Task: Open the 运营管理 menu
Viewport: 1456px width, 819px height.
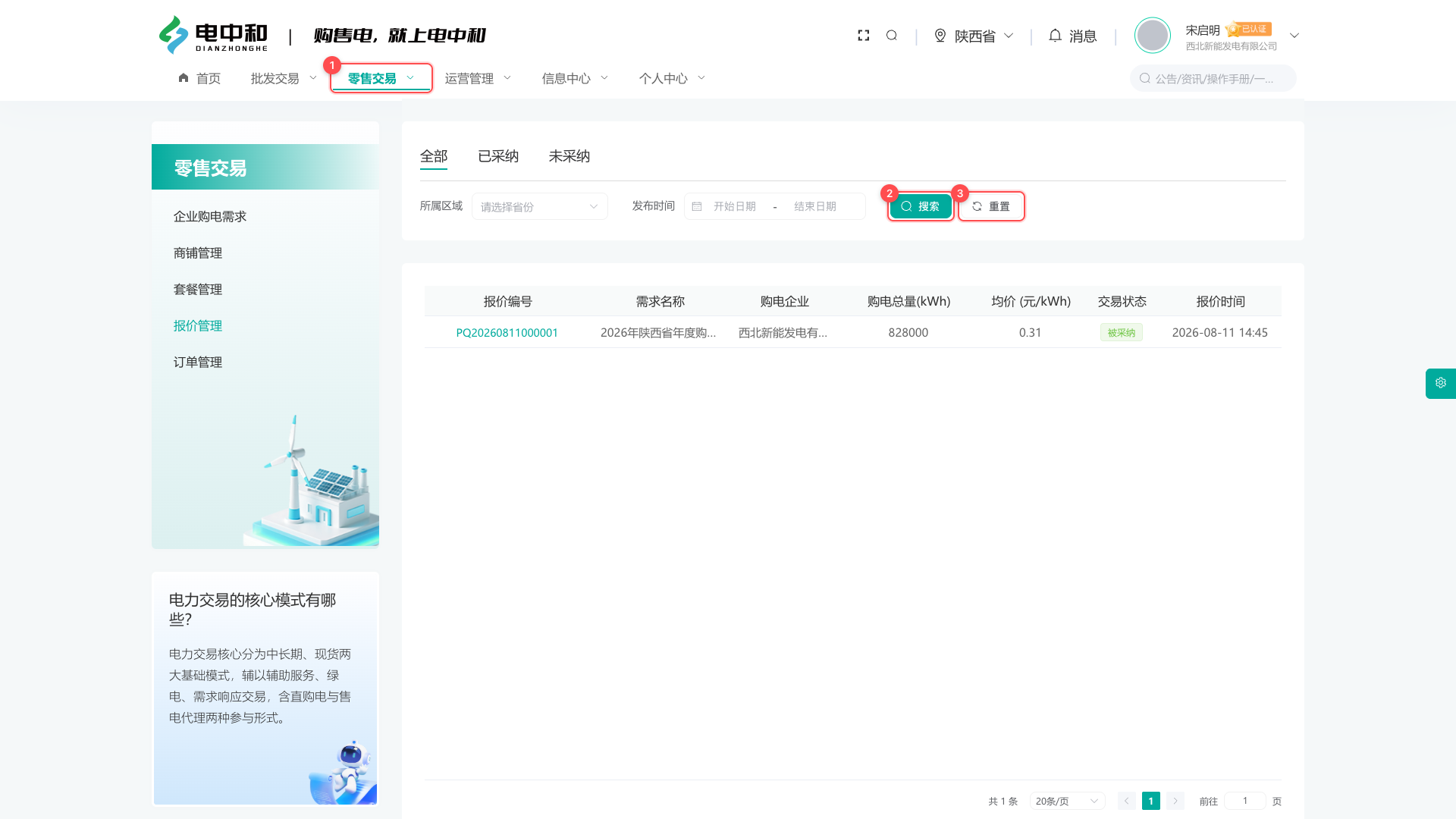Action: click(x=478, y=78)
